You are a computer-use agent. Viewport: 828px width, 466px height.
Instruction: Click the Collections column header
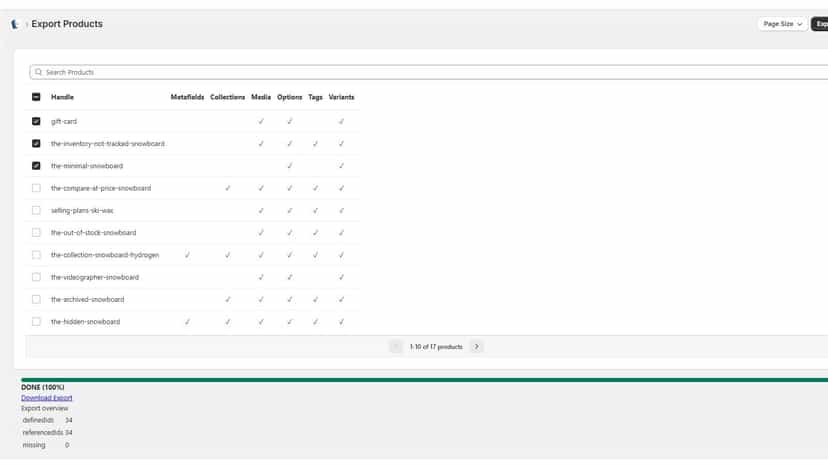coord(228,97)
